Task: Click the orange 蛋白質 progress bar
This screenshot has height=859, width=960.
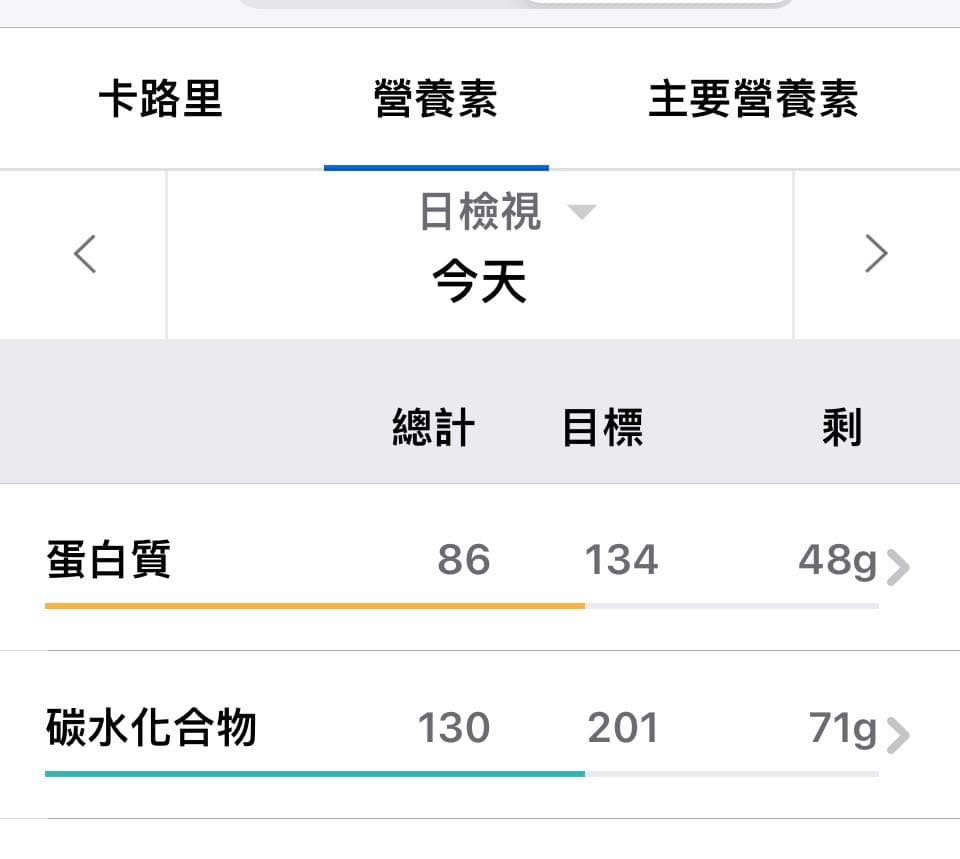Action: tap(314, 606)
